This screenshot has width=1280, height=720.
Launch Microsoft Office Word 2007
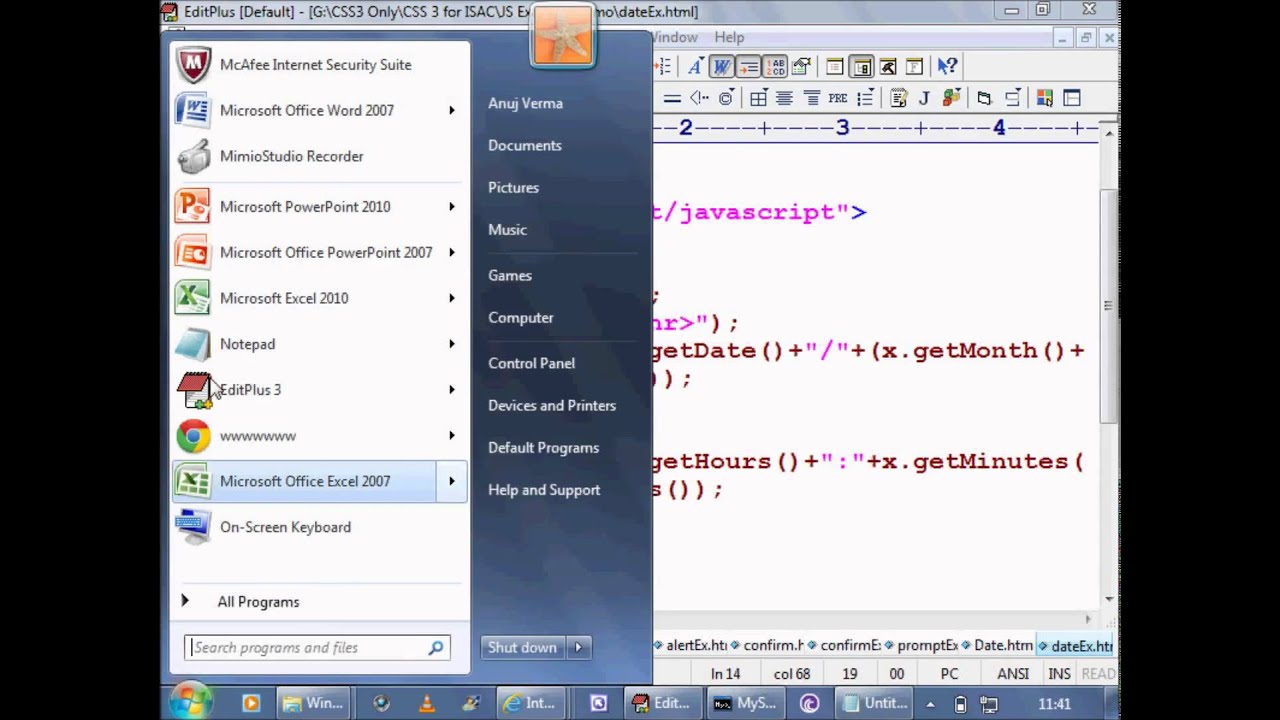306,111
